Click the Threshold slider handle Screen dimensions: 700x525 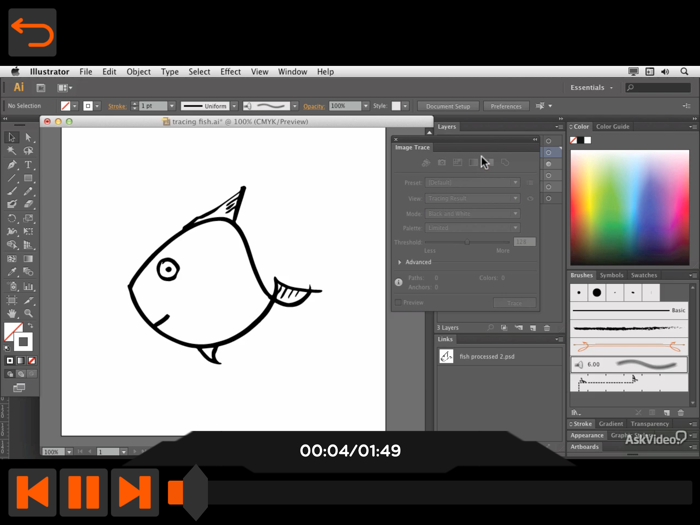coord(467,242)
